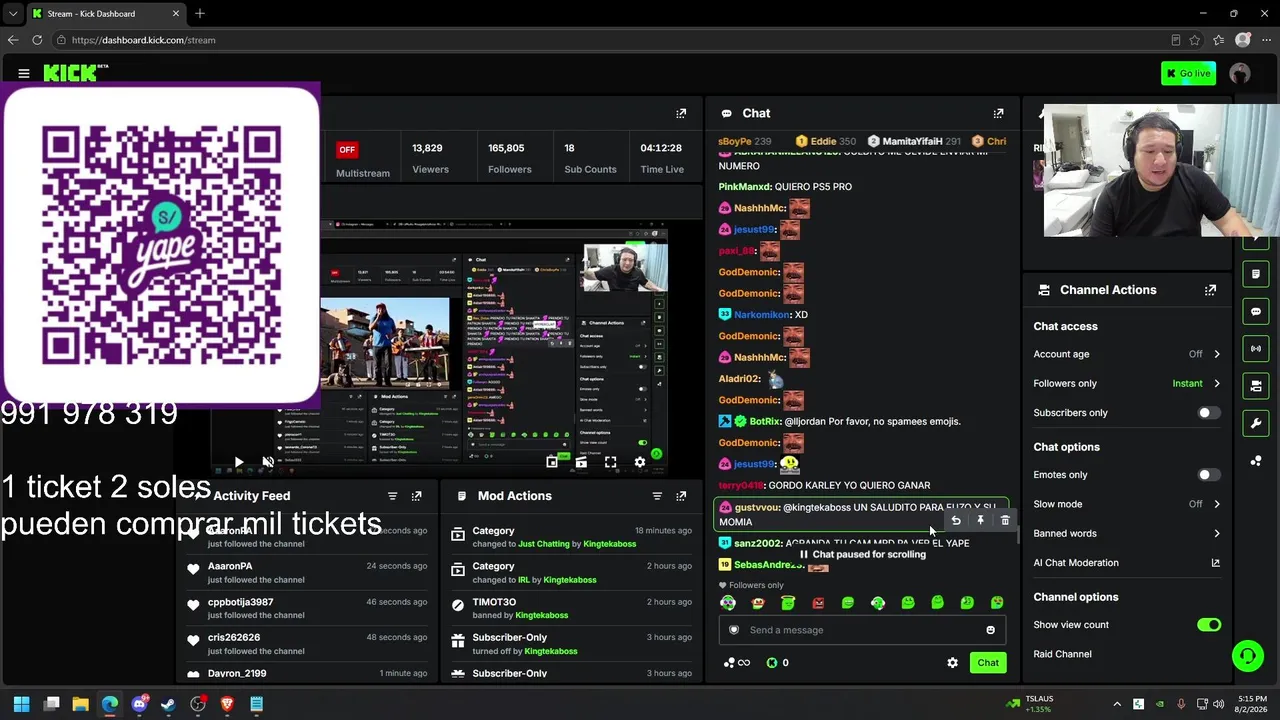Enter fullscreen on stream preview
Viewport: 1280px width, 720px height.
click(610, 462)
